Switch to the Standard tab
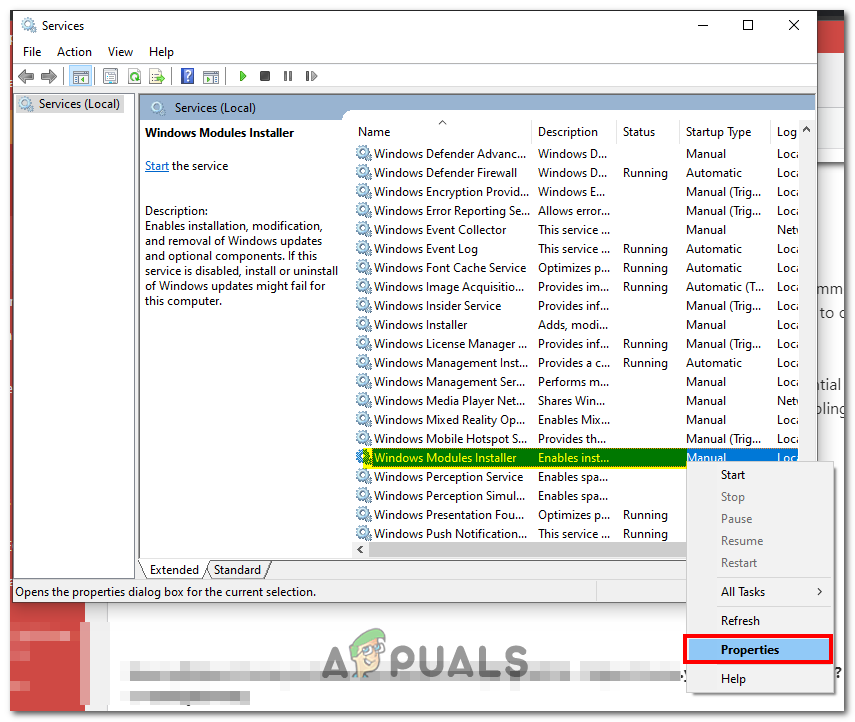 [x=238, y=570]
